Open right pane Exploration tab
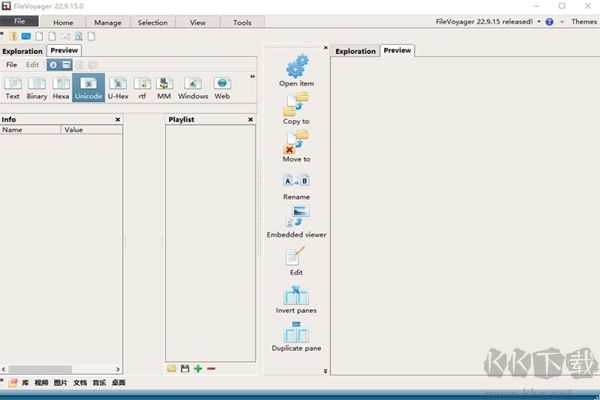 click(355, 51)
